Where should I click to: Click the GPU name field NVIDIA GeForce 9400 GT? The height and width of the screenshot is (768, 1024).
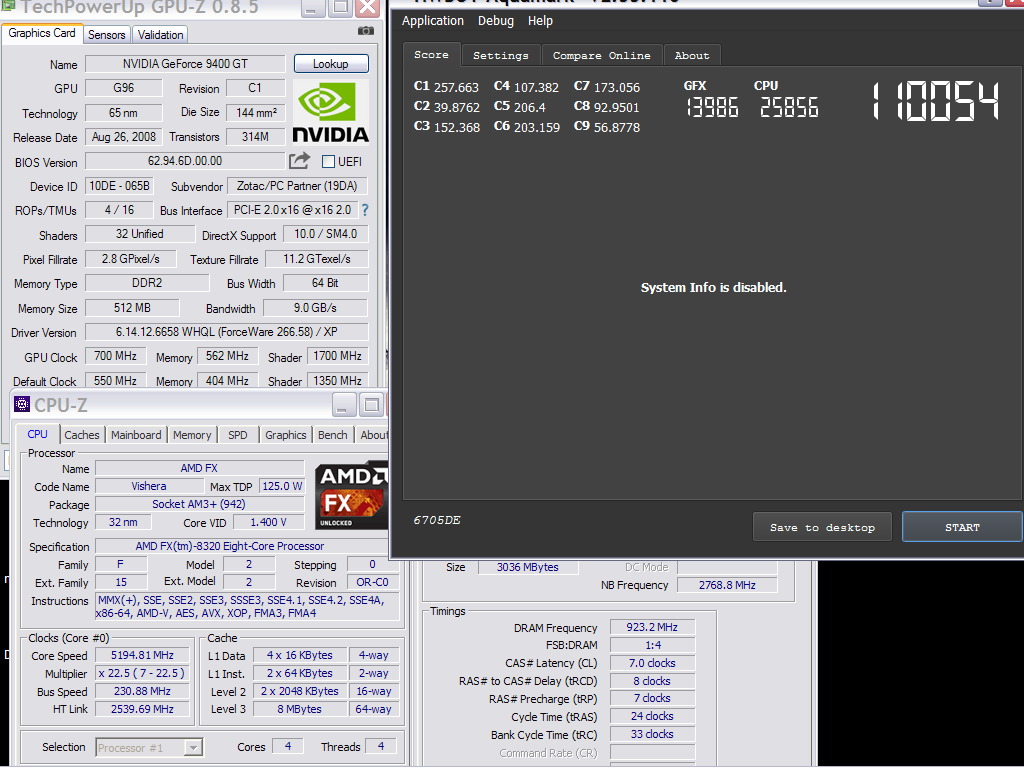185,64
